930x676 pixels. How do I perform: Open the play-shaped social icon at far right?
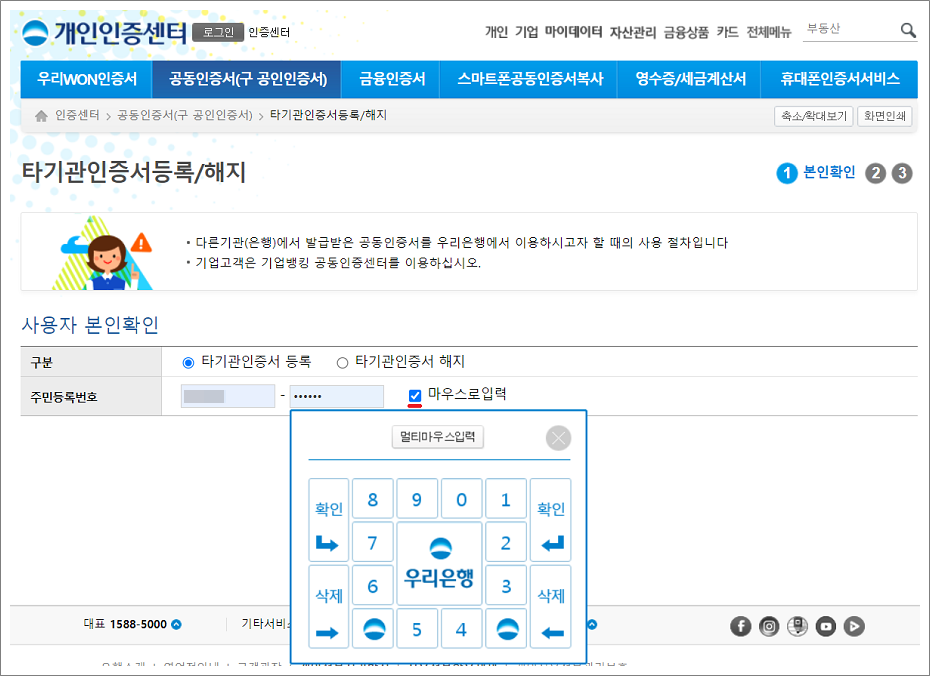(x=854, y=626)
